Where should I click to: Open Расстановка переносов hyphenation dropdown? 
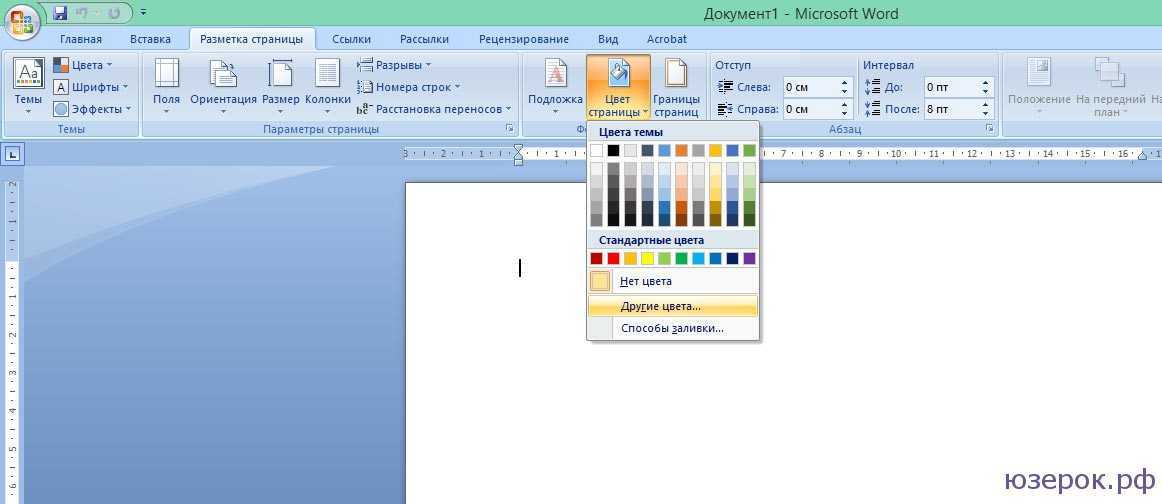[x=434, y=109]
